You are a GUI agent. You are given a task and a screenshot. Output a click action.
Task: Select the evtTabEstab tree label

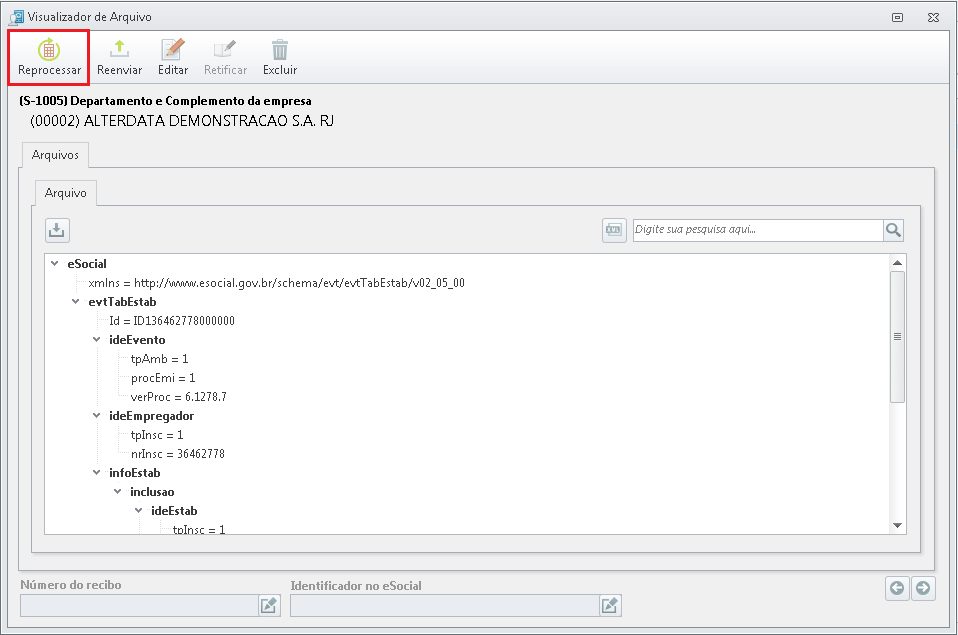point(122,301)
